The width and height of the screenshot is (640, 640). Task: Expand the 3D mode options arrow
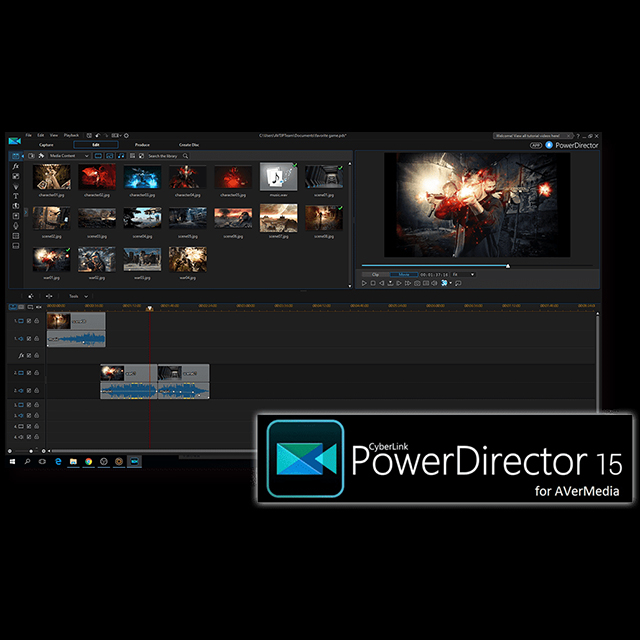451,283
